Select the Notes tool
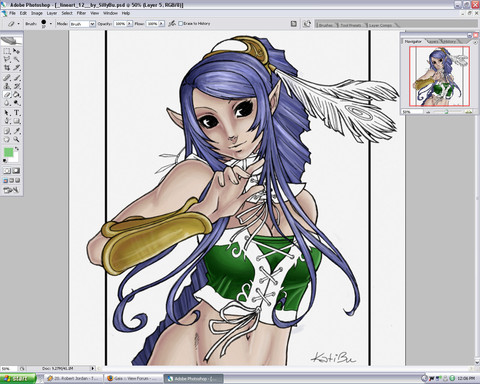 tap(7, 131)
